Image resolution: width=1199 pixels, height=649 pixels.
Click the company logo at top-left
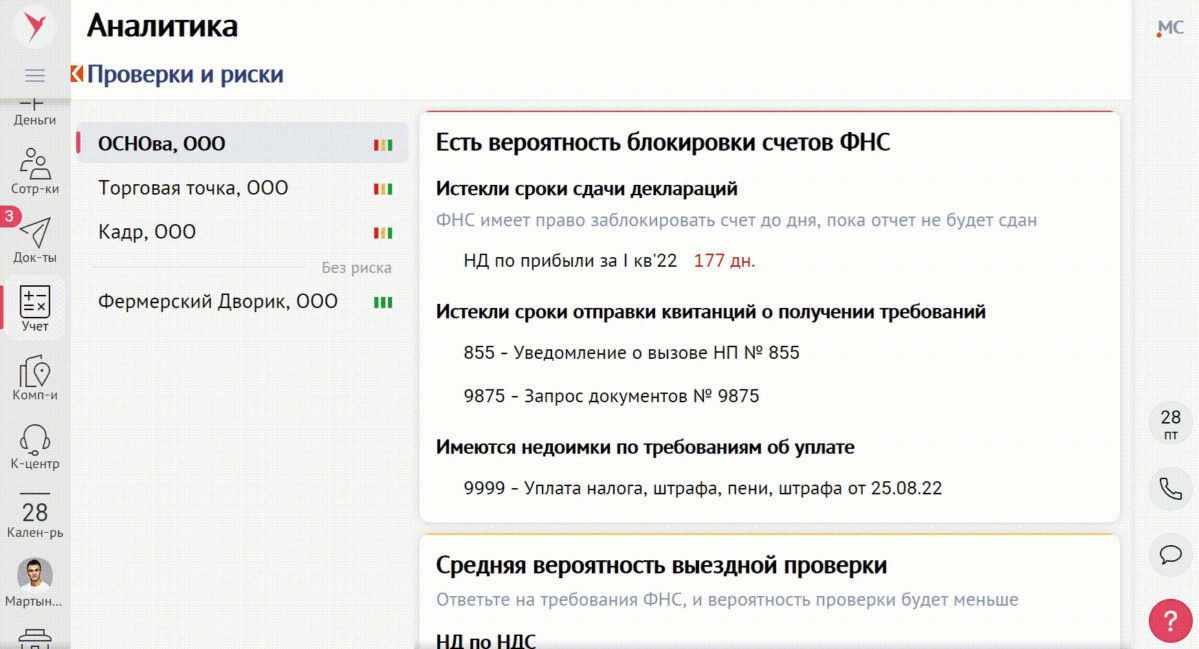35,27
